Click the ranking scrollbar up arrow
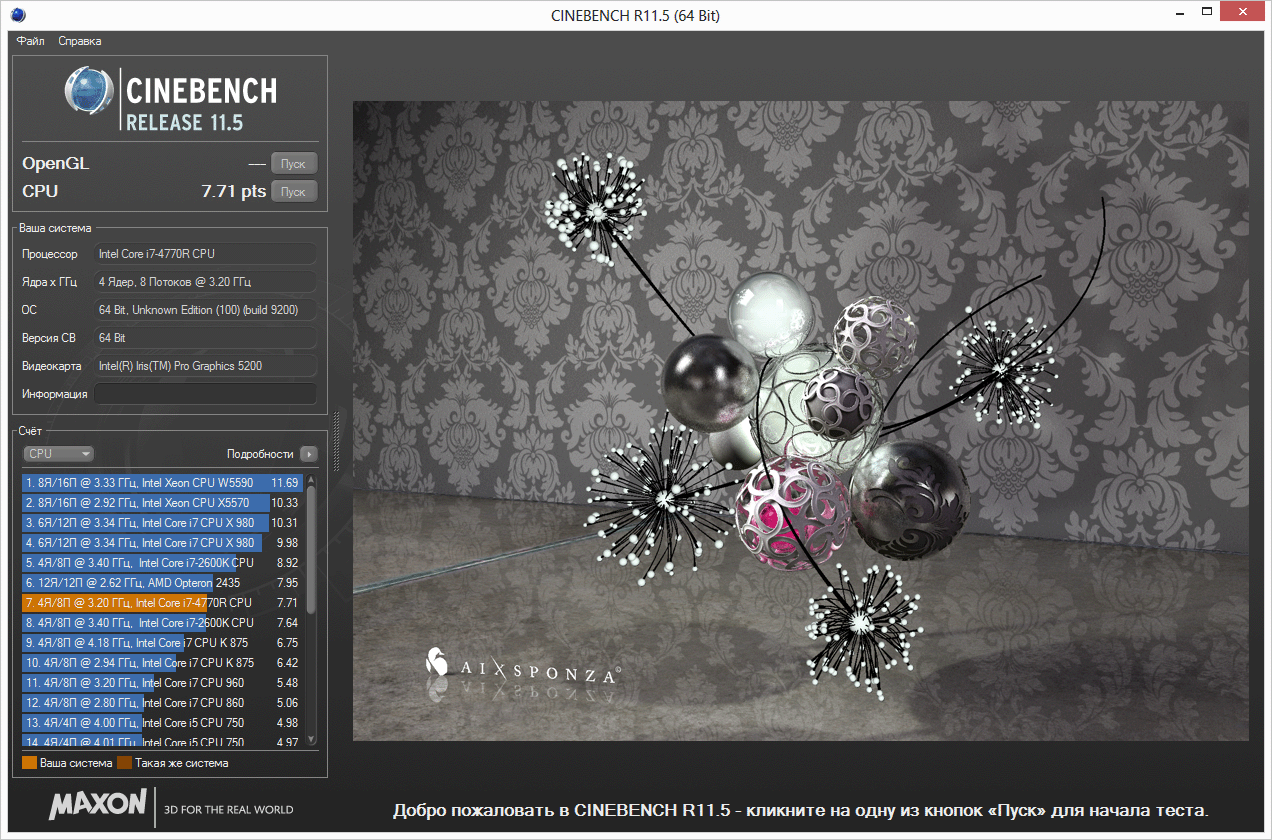 tap(311, 479)
